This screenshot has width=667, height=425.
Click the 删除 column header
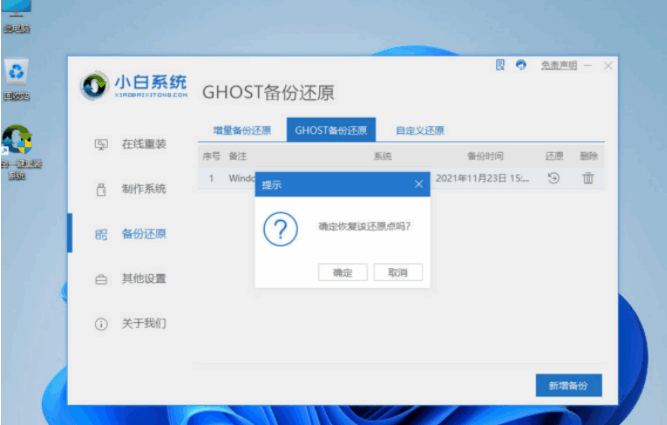pyautogui.click(x=589, y=156)
